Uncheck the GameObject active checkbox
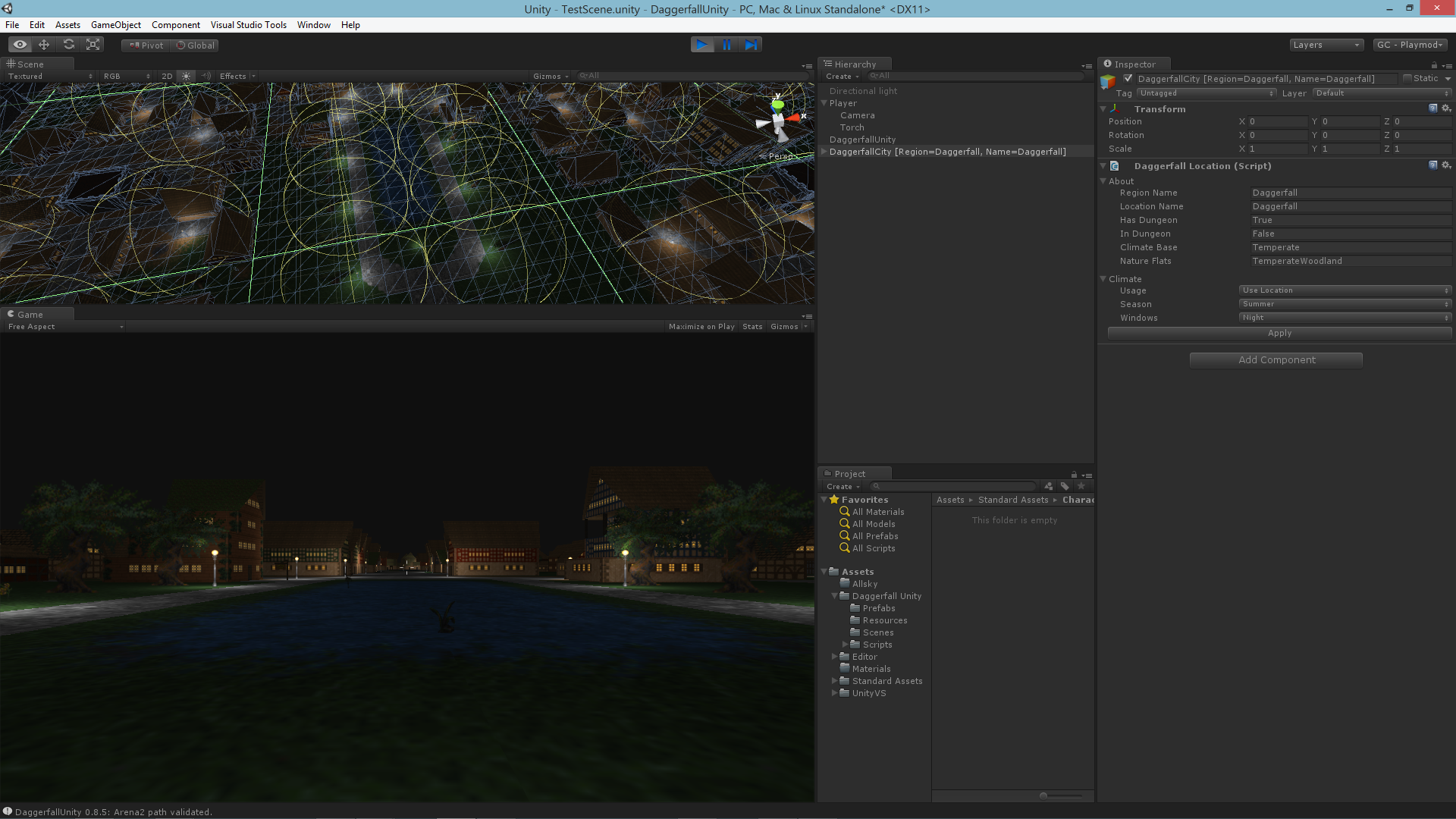The height and width of the screenshot is (819, 1456). click(x=1128, y=78)
